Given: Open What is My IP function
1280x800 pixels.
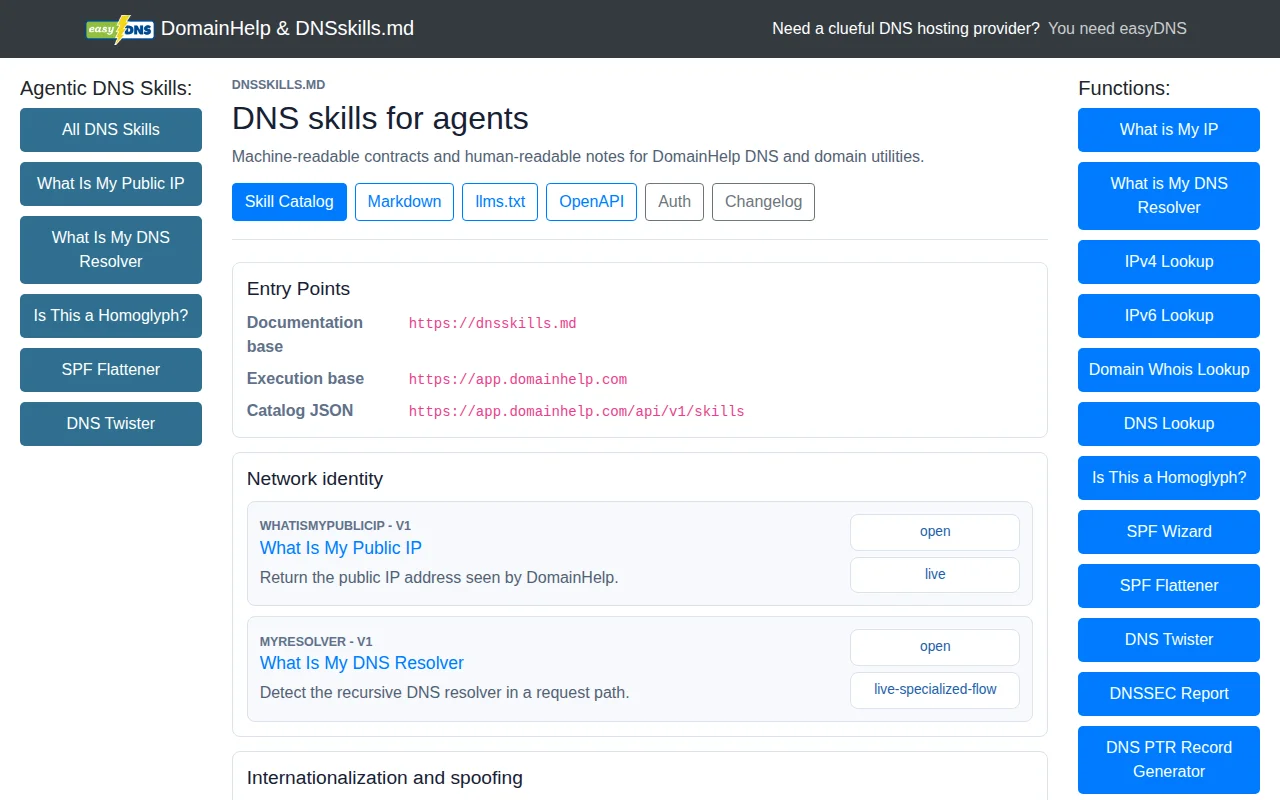Looking at the screenshot, I should point(1169,130).
